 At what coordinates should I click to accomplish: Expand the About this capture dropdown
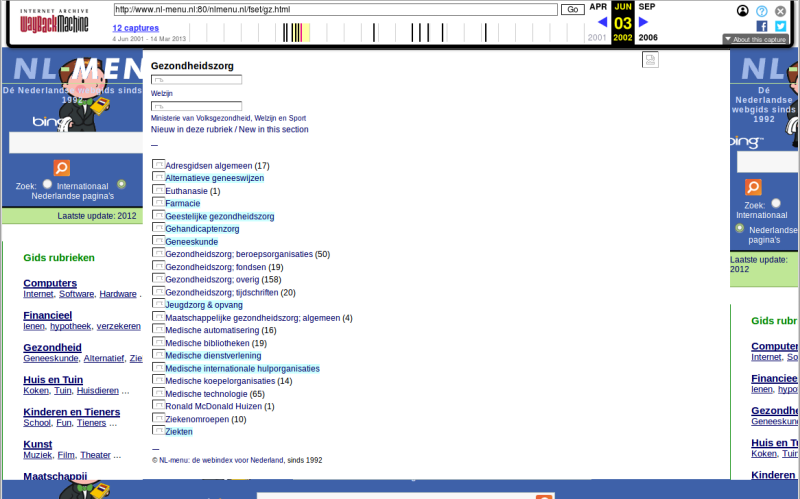pyautogui.click(x=756, y=40)
